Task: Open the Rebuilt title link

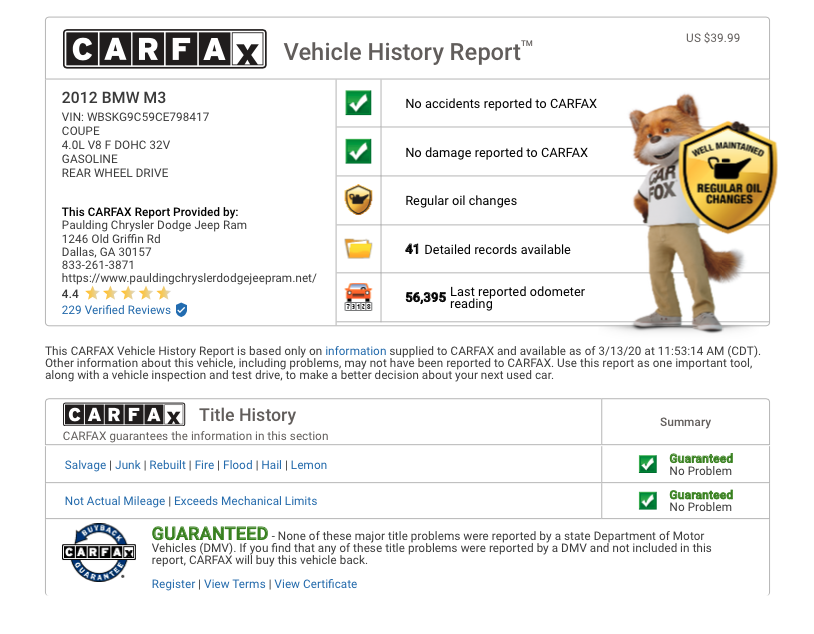Action: 167,465
